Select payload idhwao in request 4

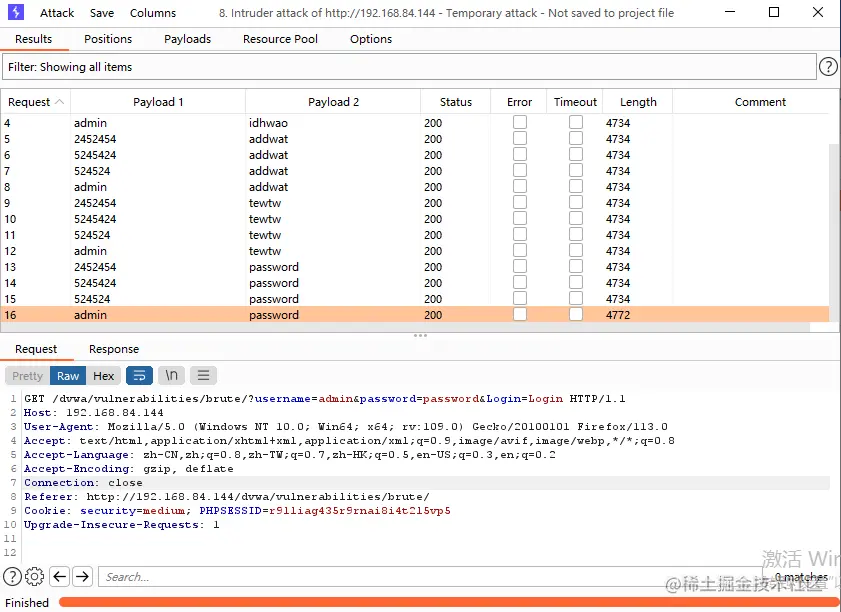268,123
